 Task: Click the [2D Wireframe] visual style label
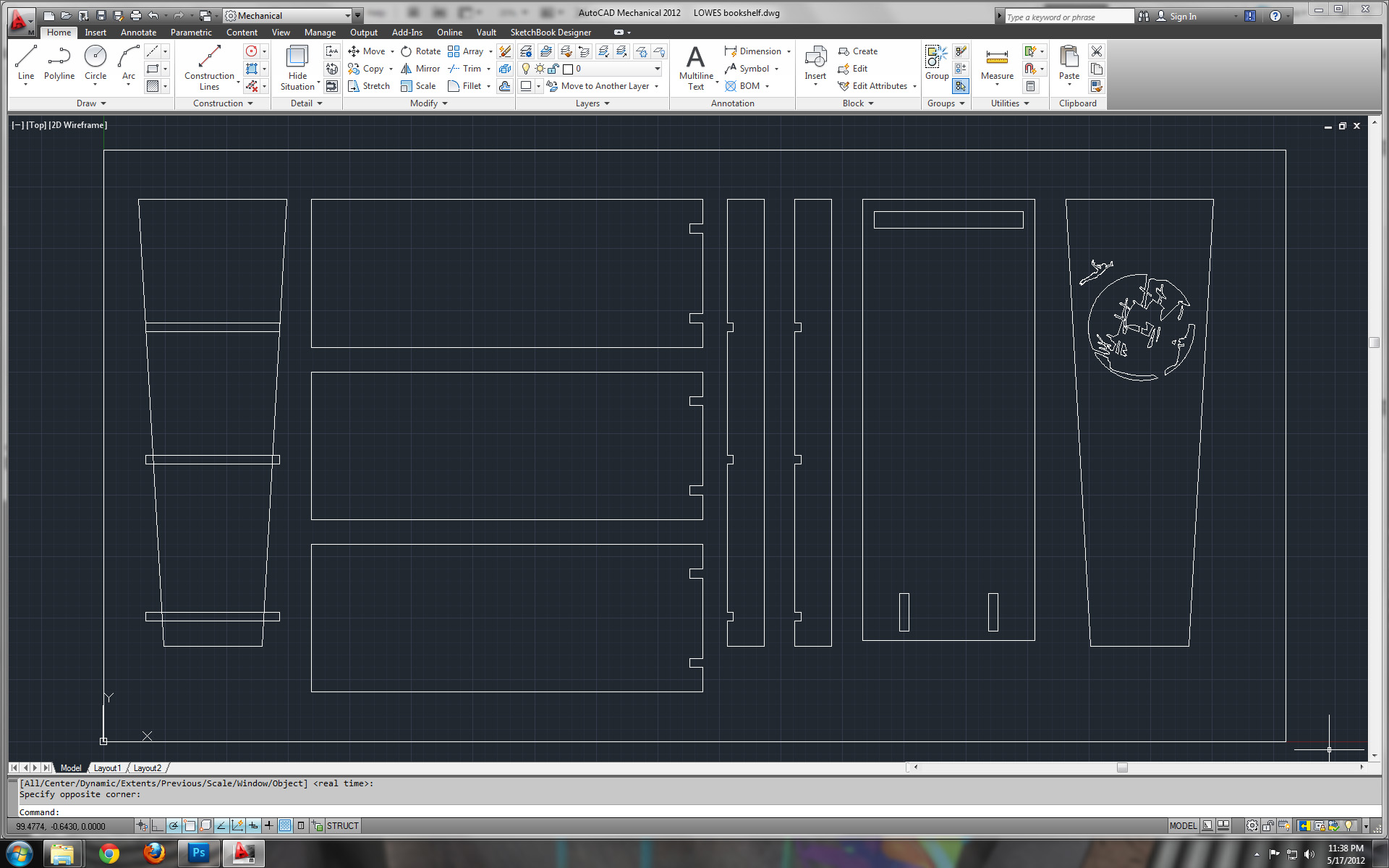point(77,125)
